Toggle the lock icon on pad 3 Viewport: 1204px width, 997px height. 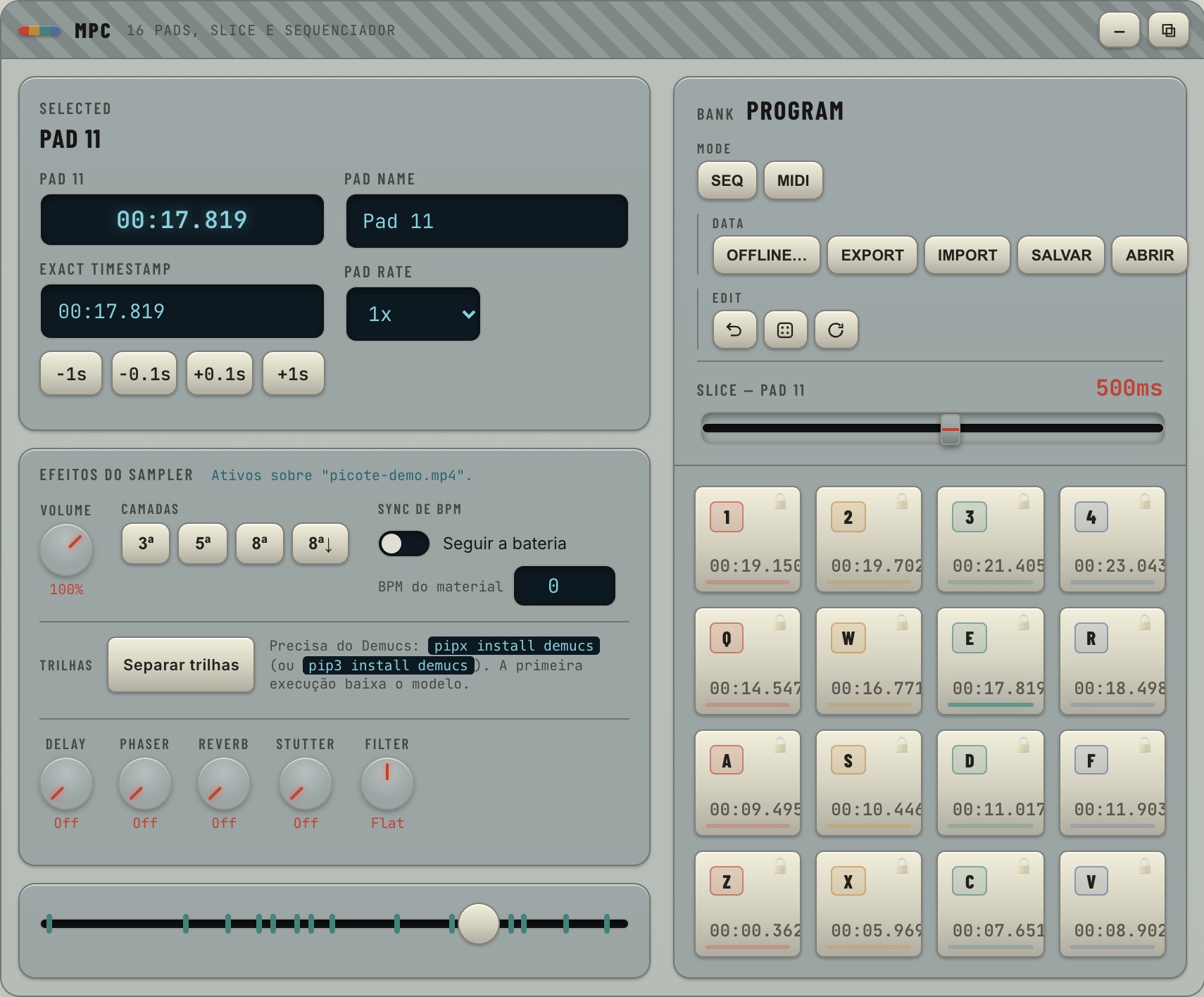coord(1024,501)
